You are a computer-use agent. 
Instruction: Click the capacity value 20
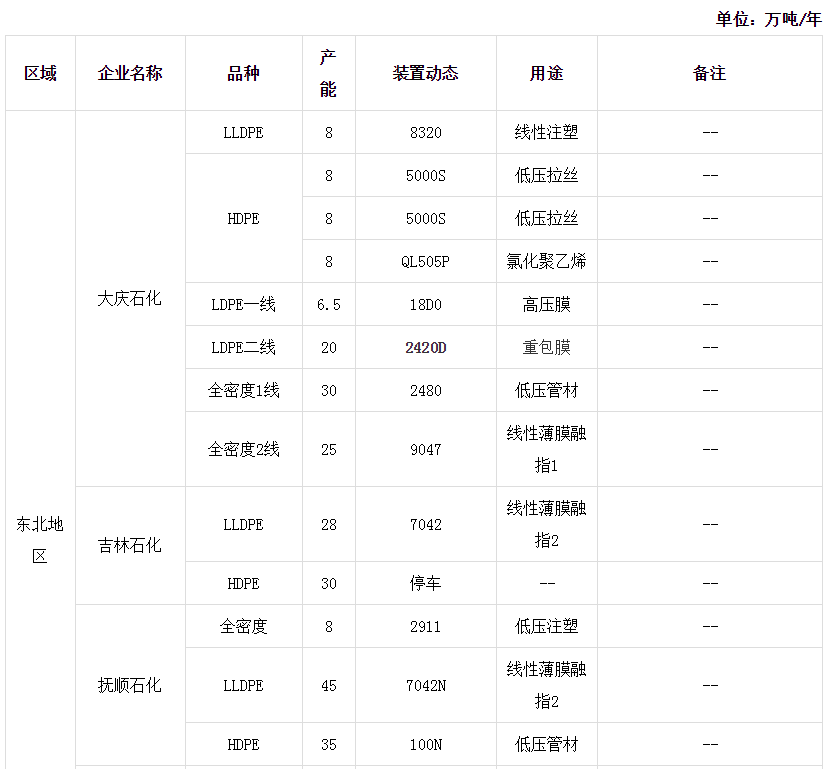click(x=328, y=348)
